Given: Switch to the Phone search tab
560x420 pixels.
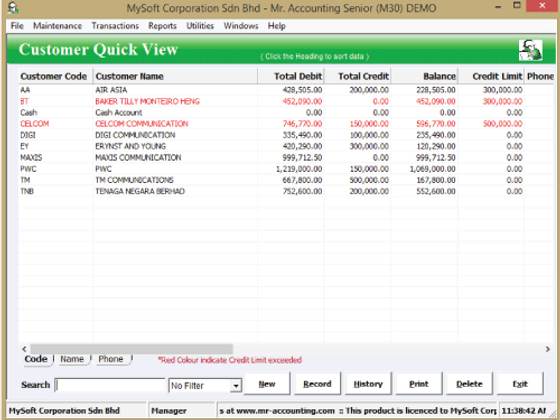Looking at the screenshot, I should (x=111, y=359).
